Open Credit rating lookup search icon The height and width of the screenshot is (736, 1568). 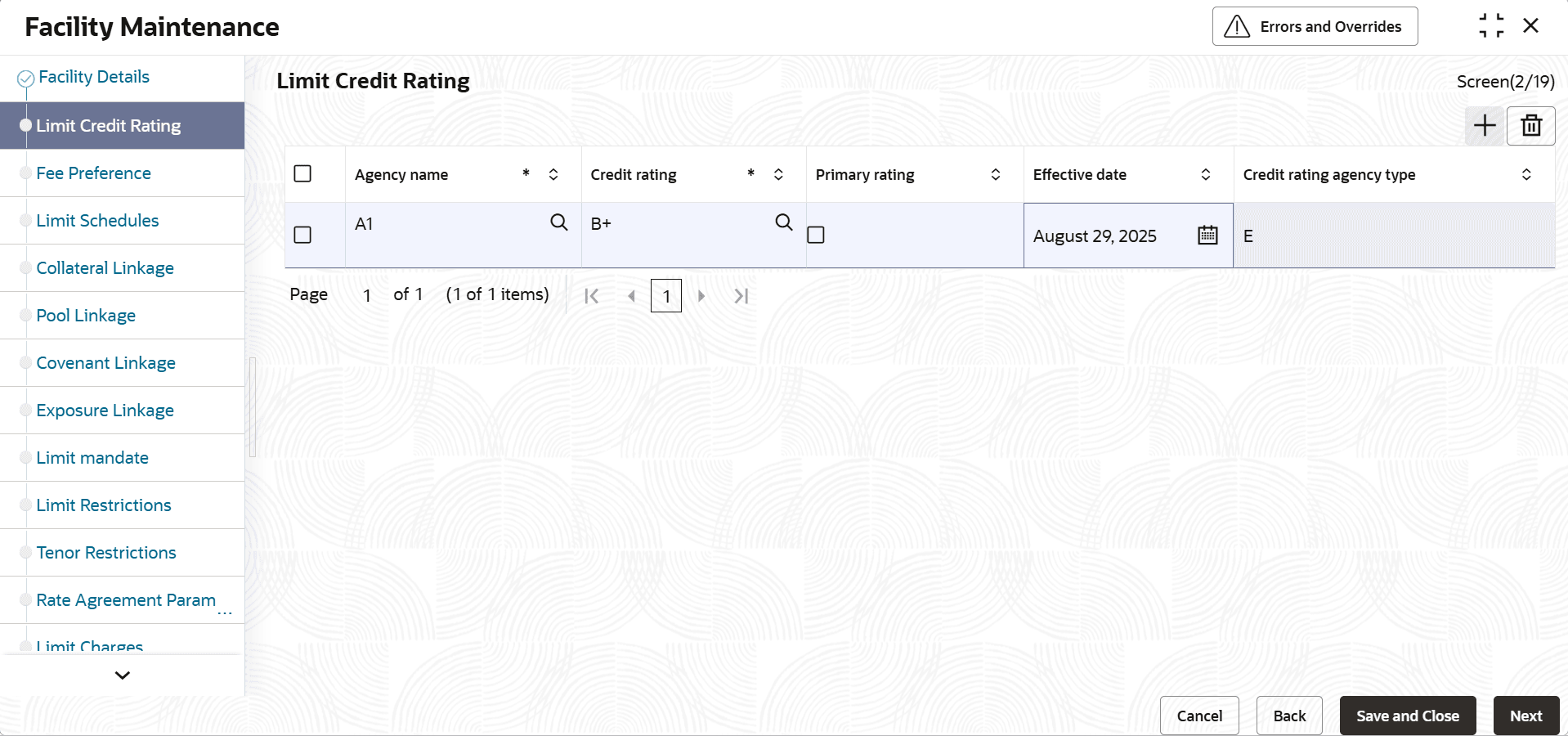pyautogui.click(x=784, y=222)
